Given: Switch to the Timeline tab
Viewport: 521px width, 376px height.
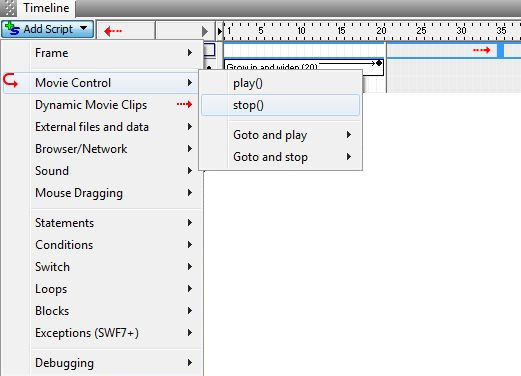Looking at the screenshot, I should [x=46, y=8].
